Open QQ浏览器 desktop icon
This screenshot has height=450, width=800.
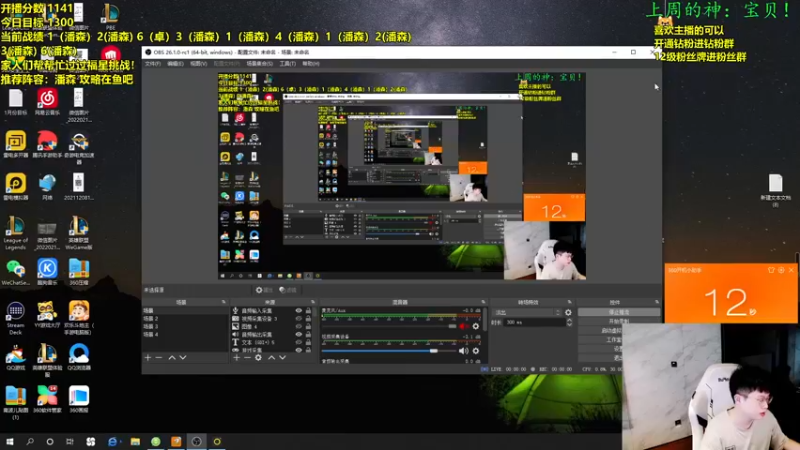[x=79, y=353]
